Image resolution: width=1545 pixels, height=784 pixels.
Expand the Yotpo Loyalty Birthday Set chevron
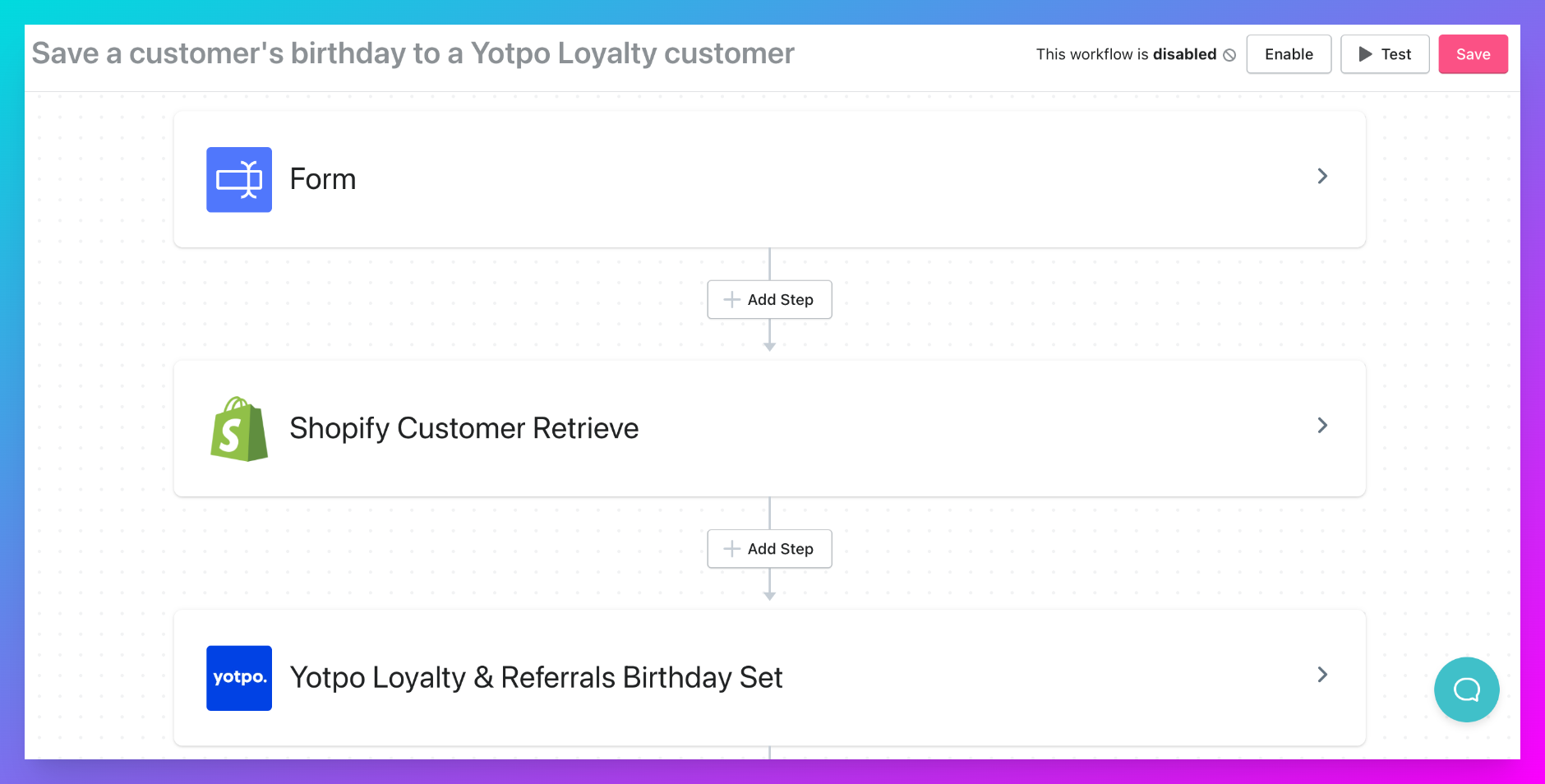1322,675
